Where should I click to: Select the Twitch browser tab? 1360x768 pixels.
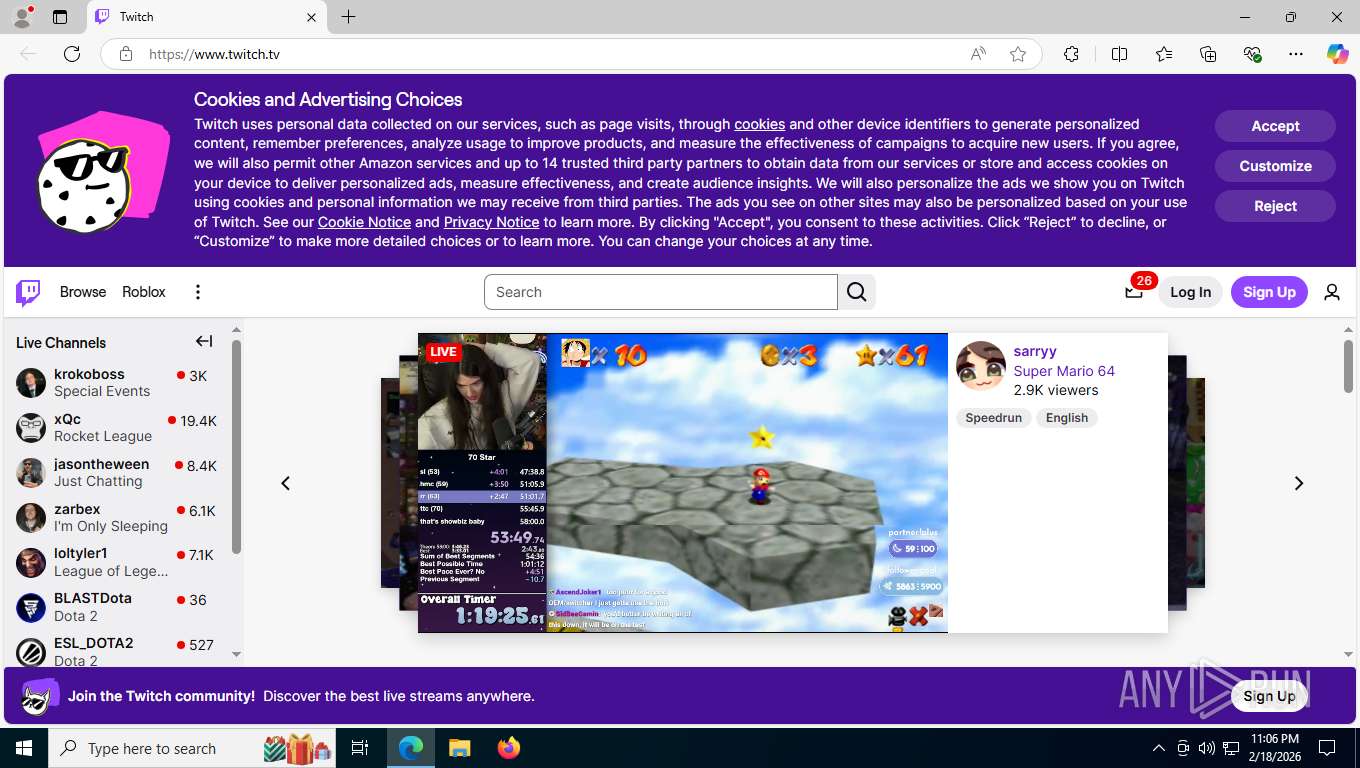tap(205, 17)
